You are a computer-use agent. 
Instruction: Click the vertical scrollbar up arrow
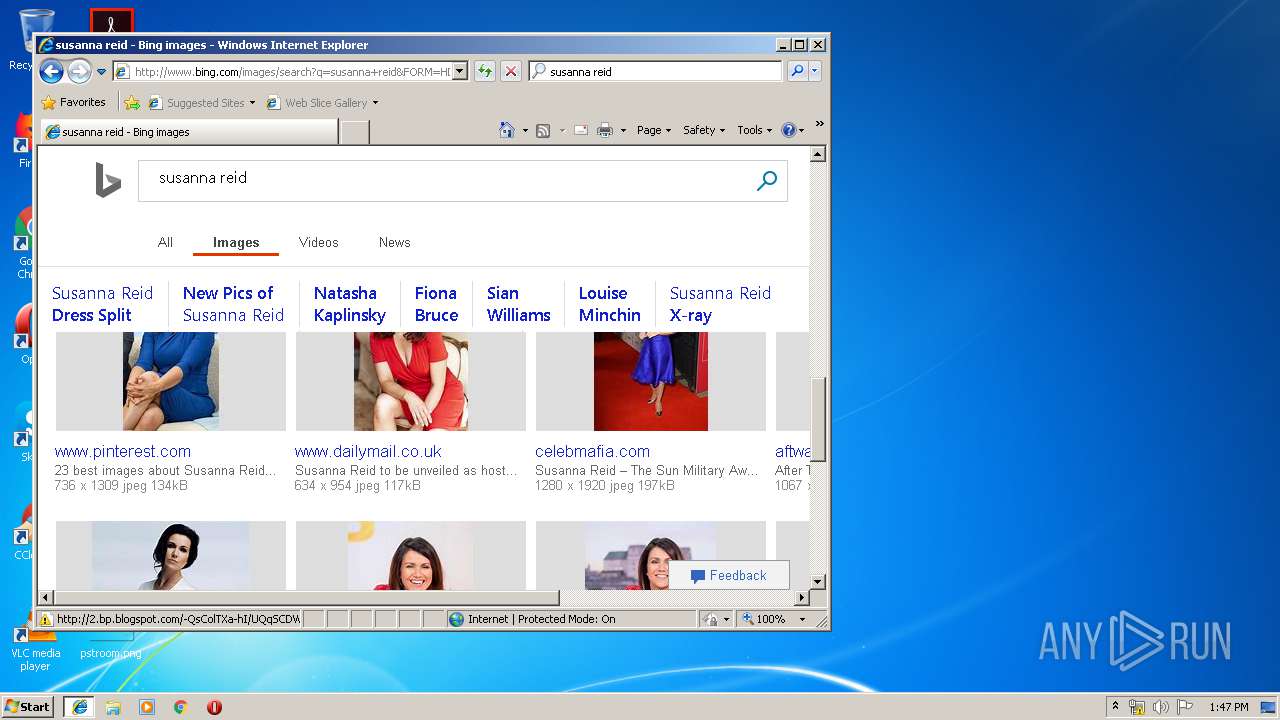[x=817, y=154]
